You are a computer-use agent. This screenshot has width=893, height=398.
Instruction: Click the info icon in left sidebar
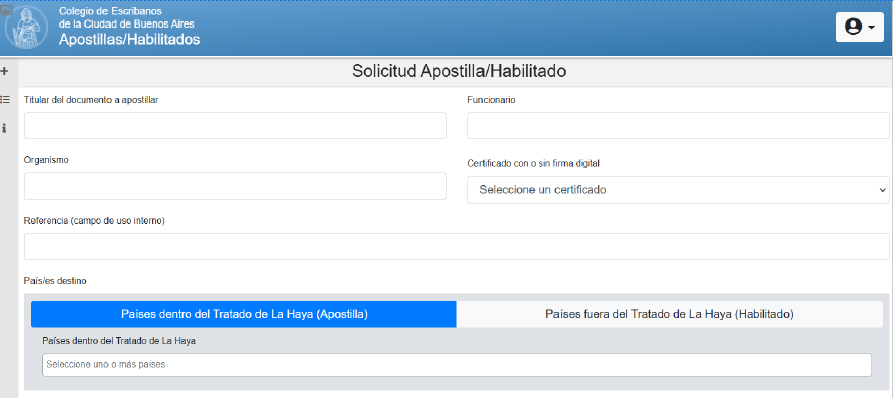click(4, 128)
